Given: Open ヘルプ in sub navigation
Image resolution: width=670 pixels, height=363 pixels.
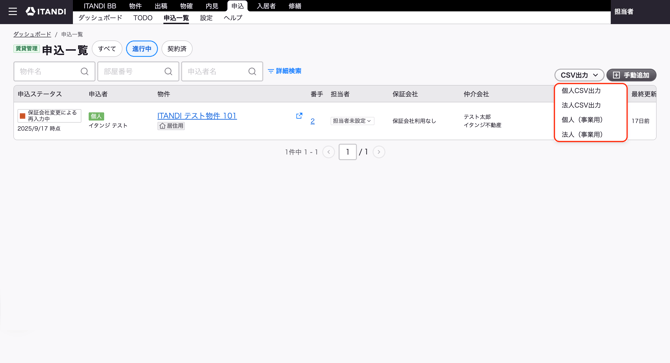Looking at the screenshot, I should (233, 18).
